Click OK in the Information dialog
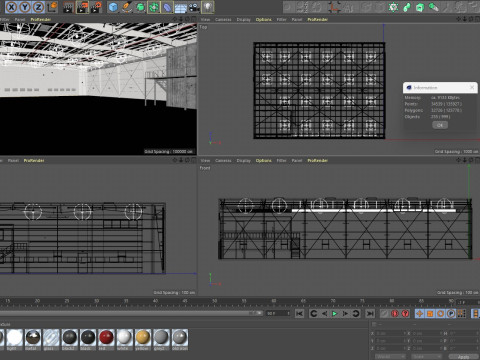The height and width of the screenshot is (360, 480). pos(440,125)
